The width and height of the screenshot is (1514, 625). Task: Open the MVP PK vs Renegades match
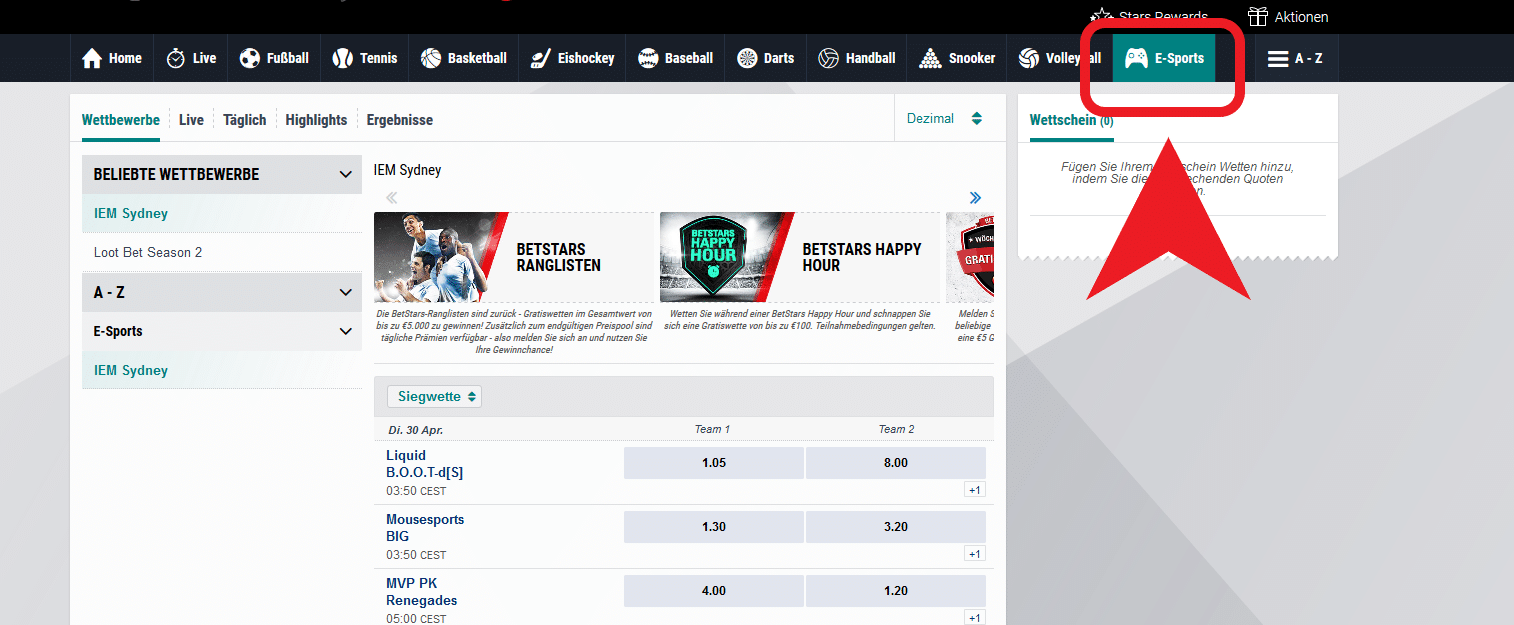click(422, 592)
